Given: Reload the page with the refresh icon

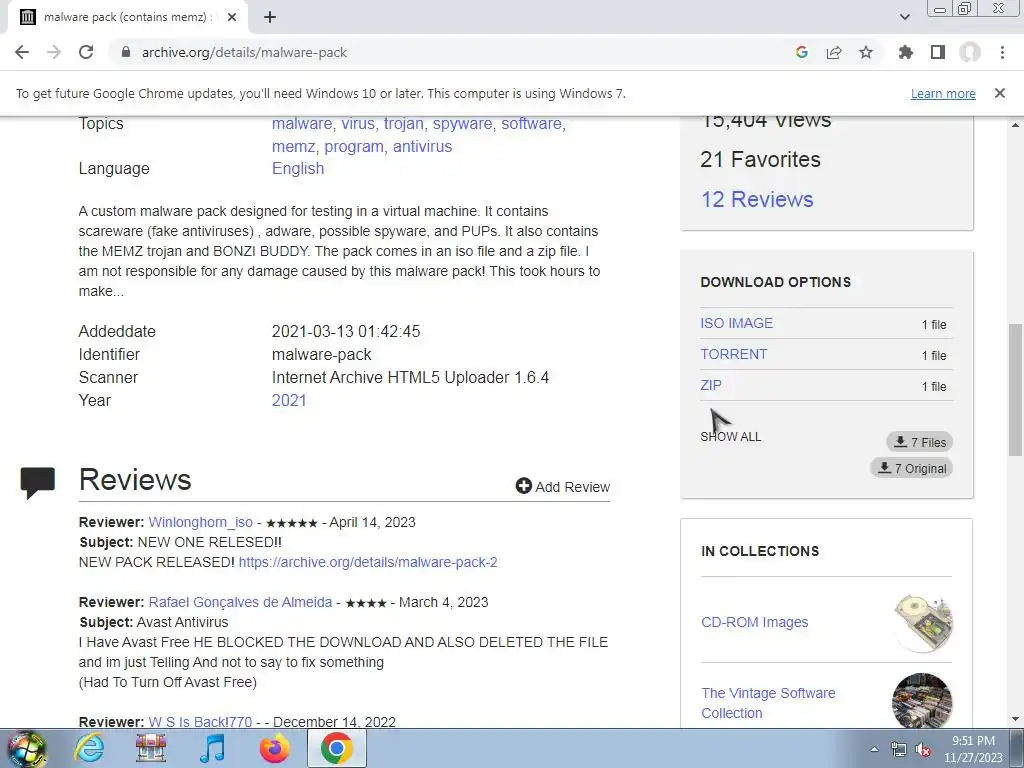Looking at the screenshot, I should (x=86, y=52).
